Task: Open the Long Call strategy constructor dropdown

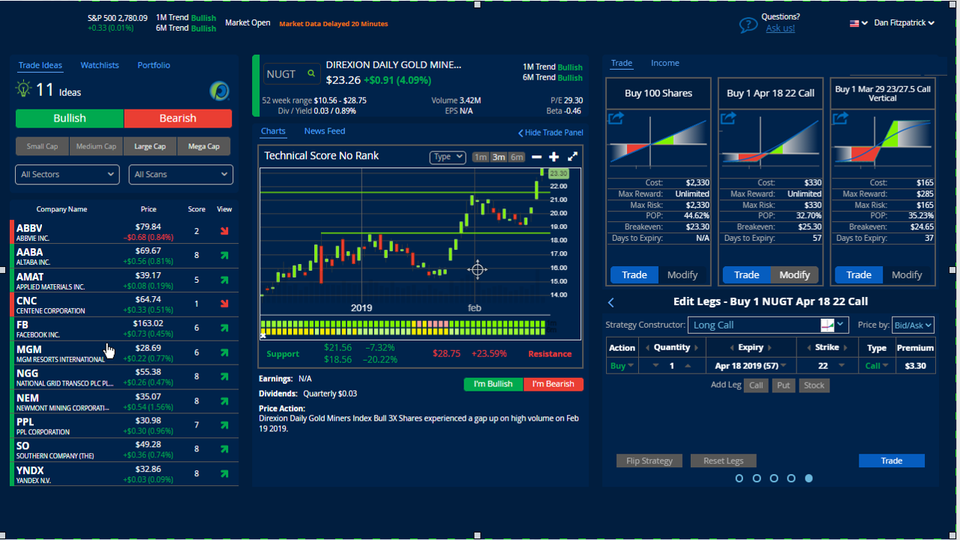Action: point(768,325)
